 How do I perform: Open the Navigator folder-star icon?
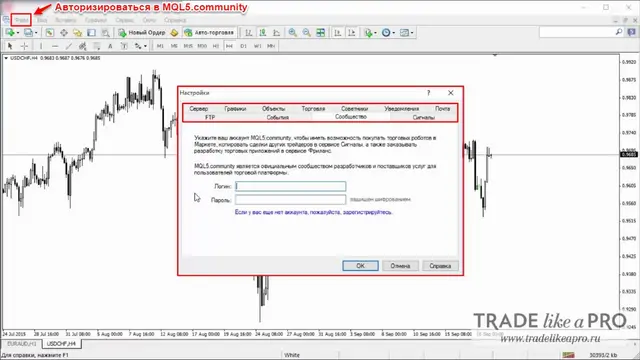click(x=78, y=33)
